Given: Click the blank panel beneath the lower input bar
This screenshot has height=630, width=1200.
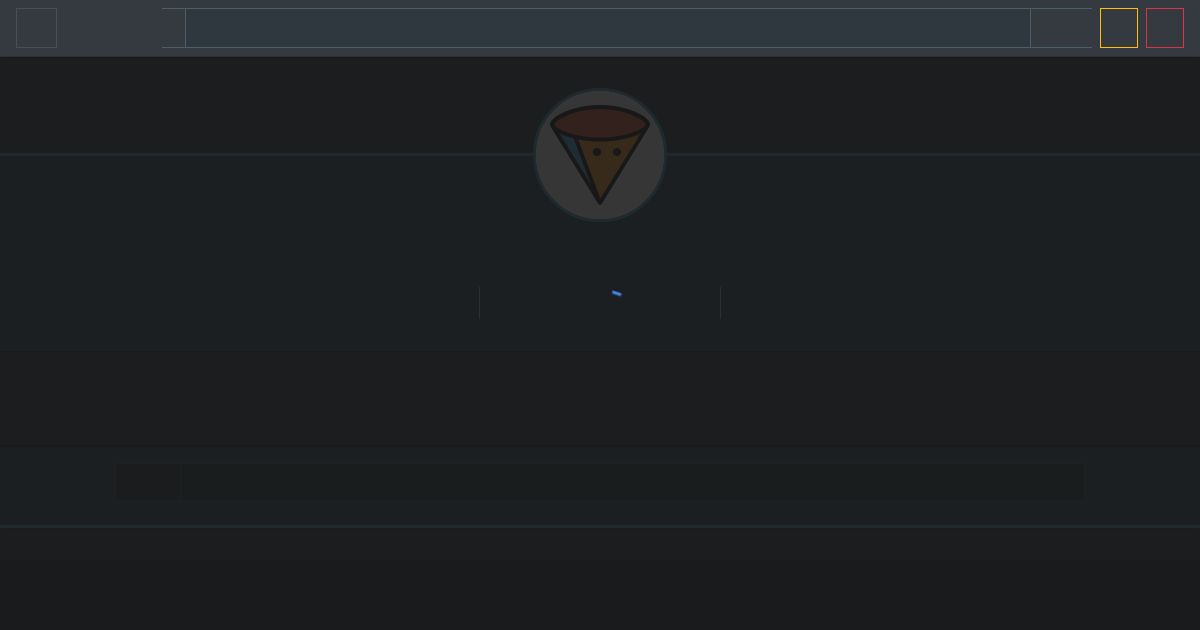Looking at the screenshot, I should [600, 579].
